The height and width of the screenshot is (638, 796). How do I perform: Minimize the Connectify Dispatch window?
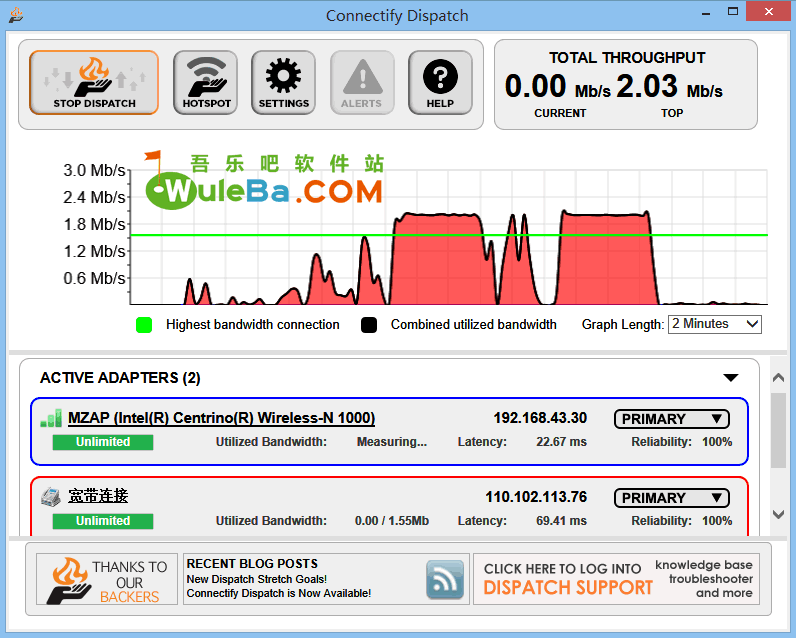pos(706,12)
